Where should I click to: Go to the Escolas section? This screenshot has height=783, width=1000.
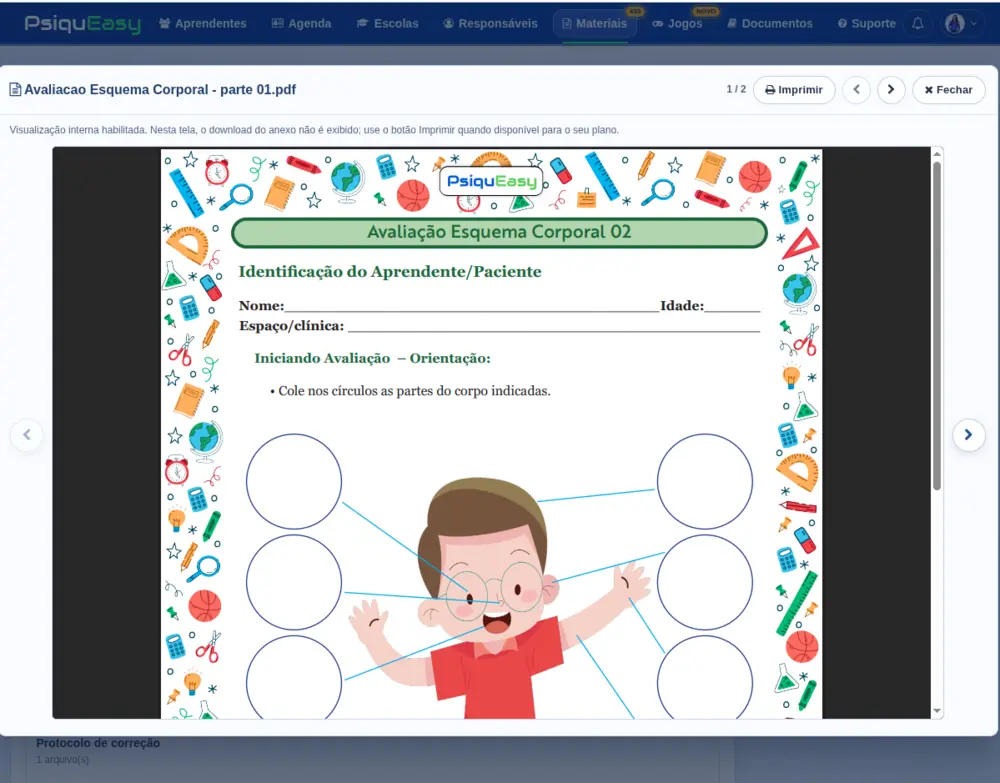tap(388, 24)
